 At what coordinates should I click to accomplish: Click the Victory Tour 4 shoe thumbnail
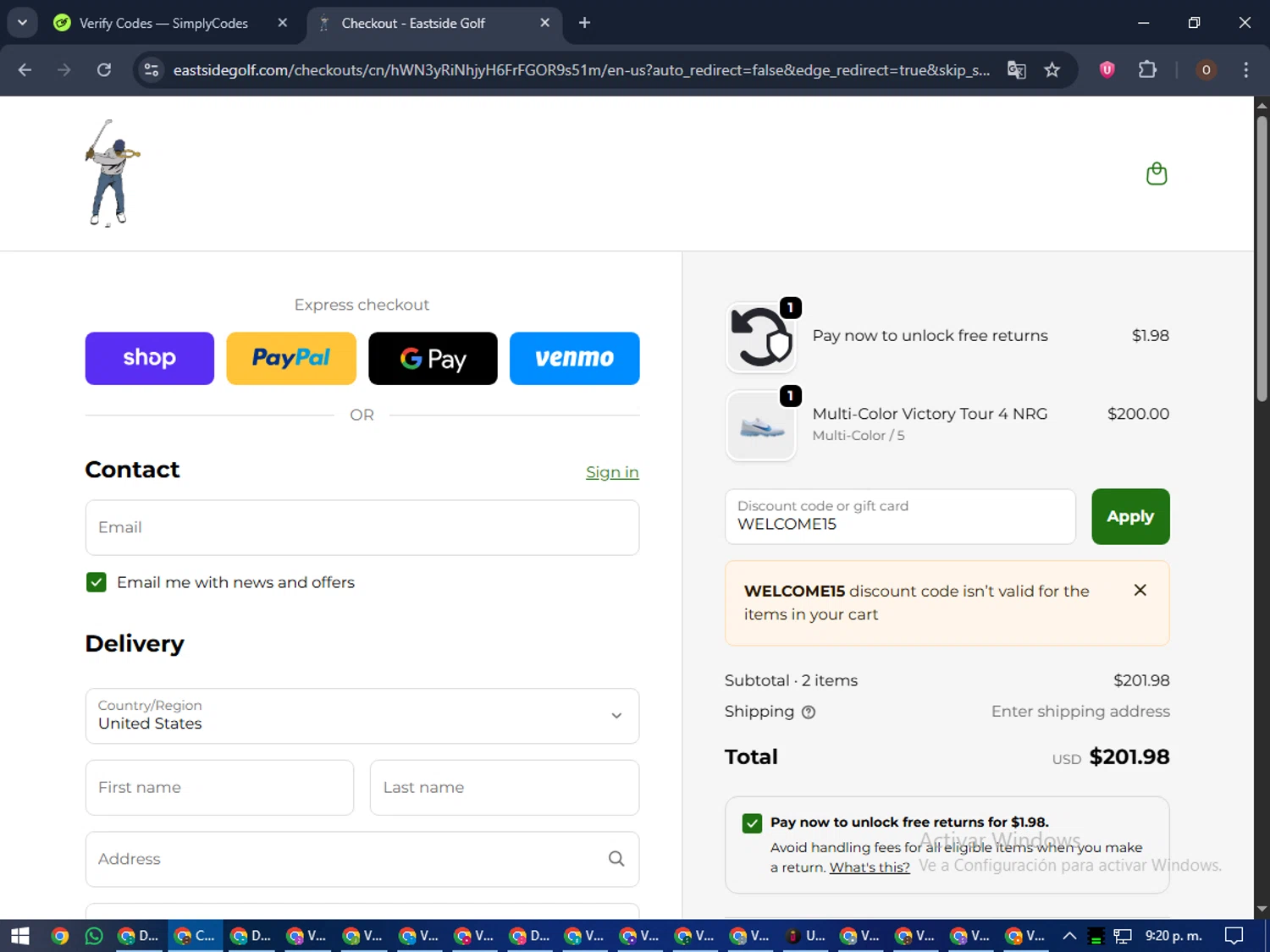point(761,426)
